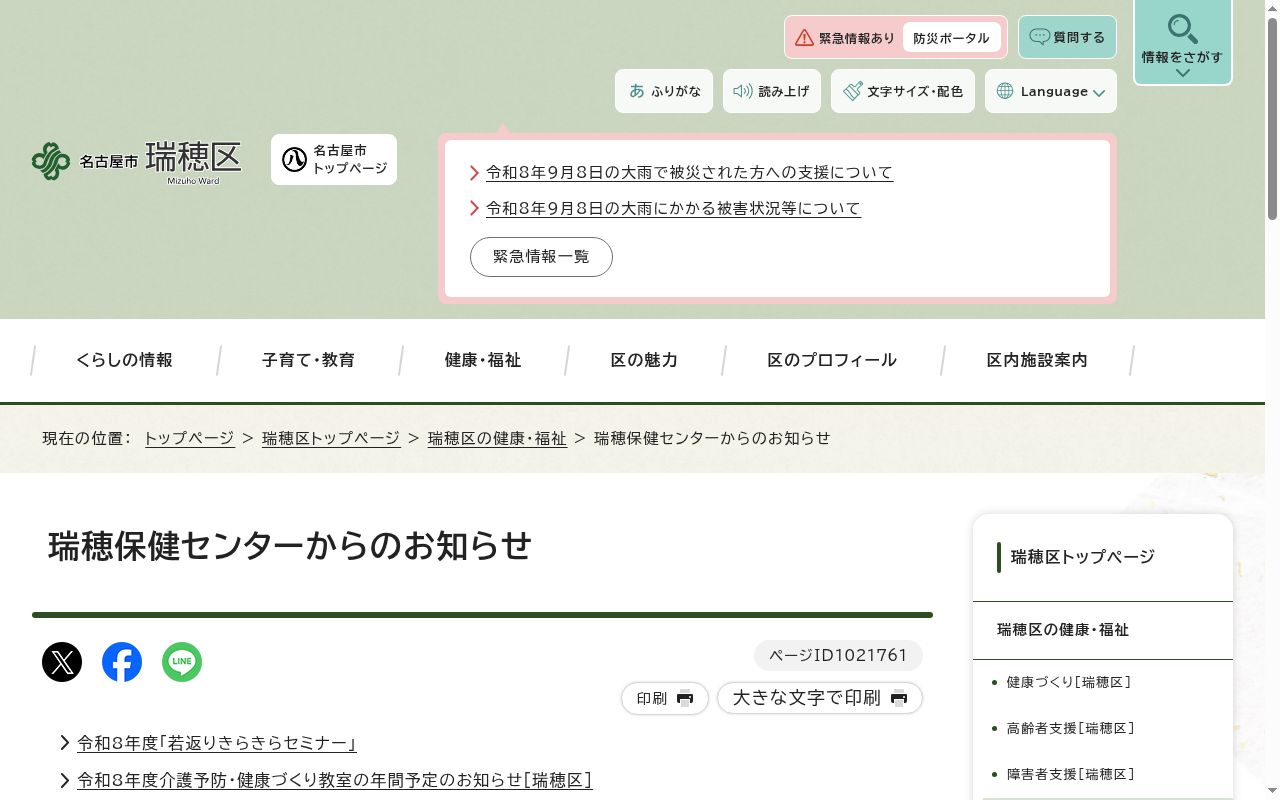Open 介護予防・健康づくり教室の年間予定 link
1280x800 pixels.
pos(335,779)
